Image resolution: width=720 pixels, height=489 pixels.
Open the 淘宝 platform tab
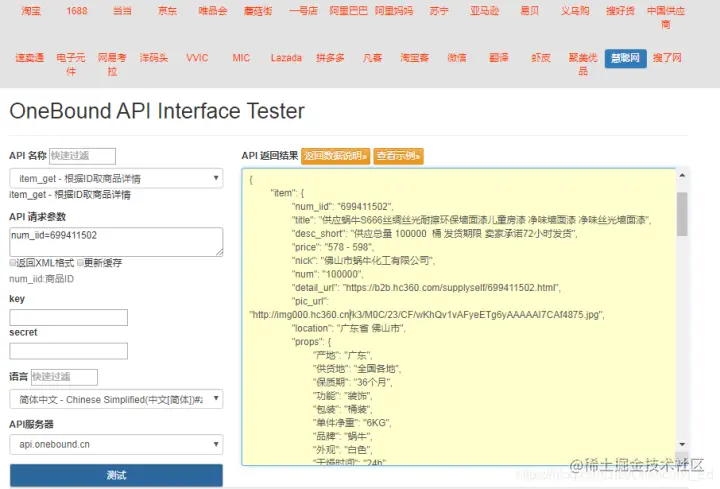pos(31,11)
